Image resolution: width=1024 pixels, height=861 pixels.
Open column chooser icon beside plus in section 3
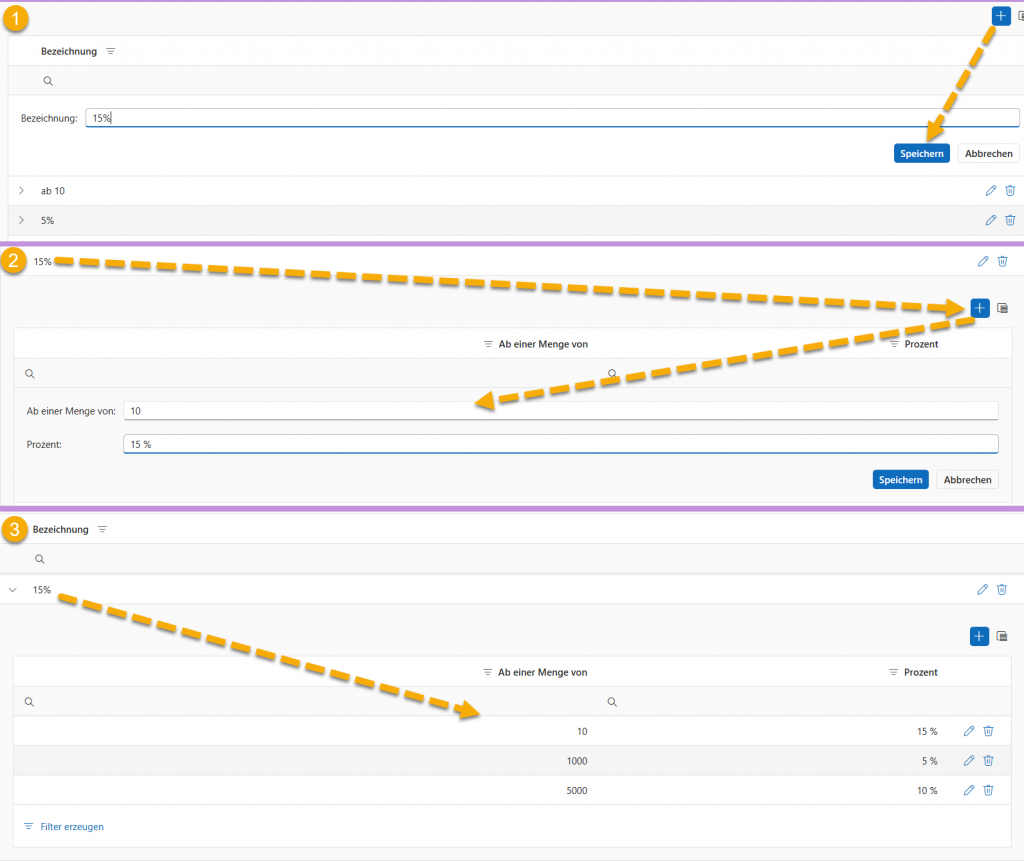(1002, 636)
